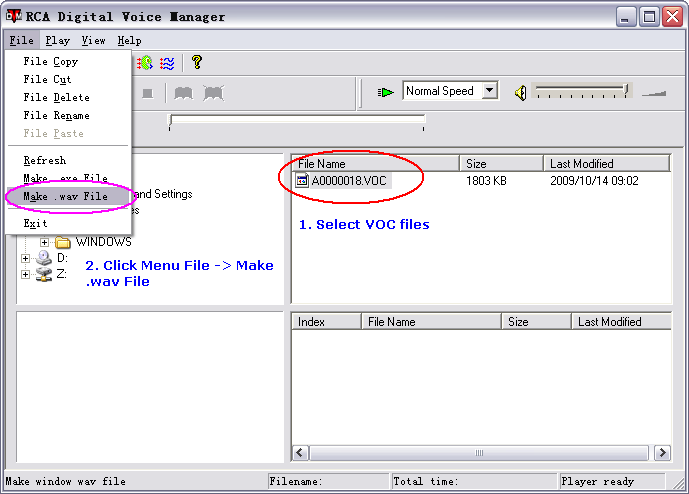Click the stop playback square button

(x=148, y=93)
